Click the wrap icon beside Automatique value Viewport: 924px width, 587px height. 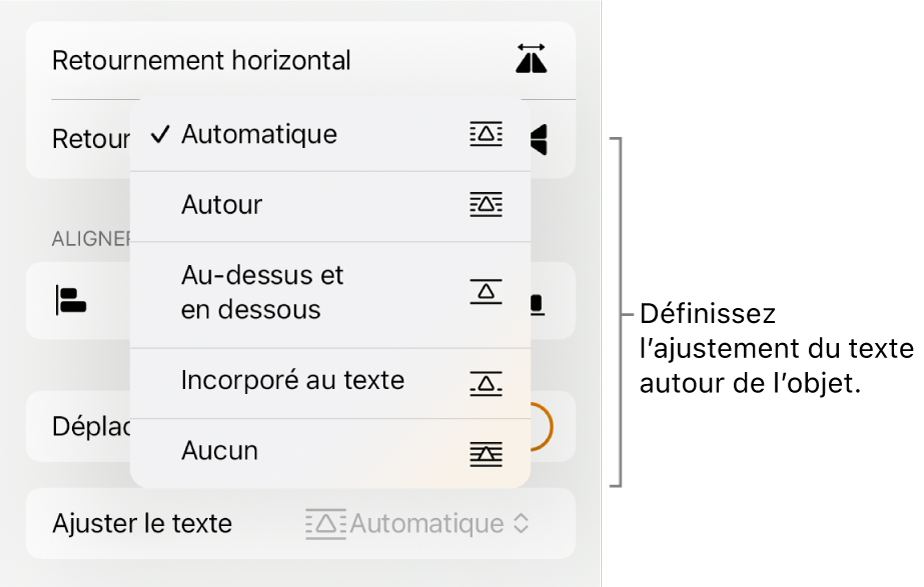325,523
